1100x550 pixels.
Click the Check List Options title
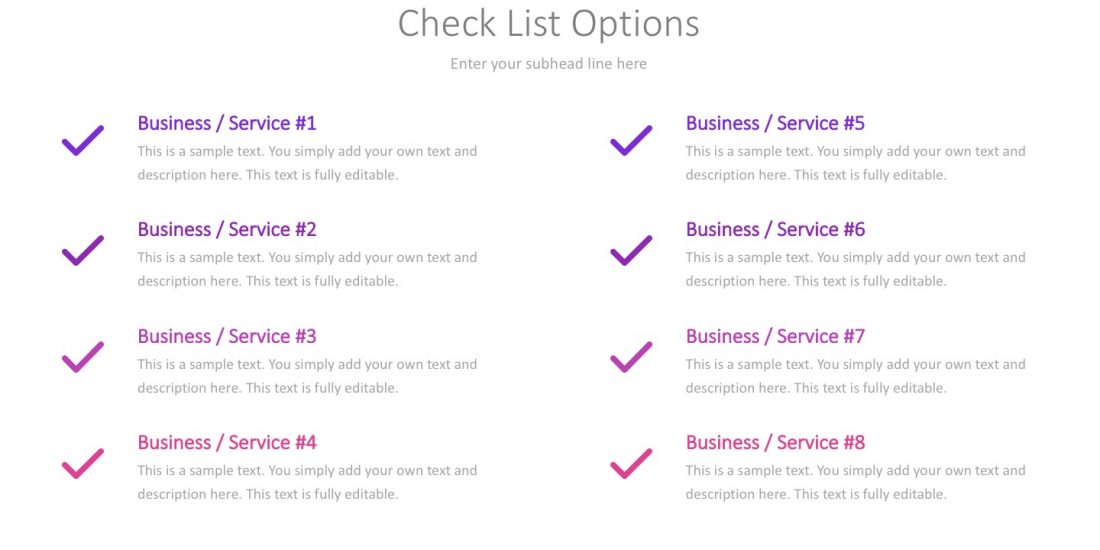pyautogui.click(x=549, y=24)
